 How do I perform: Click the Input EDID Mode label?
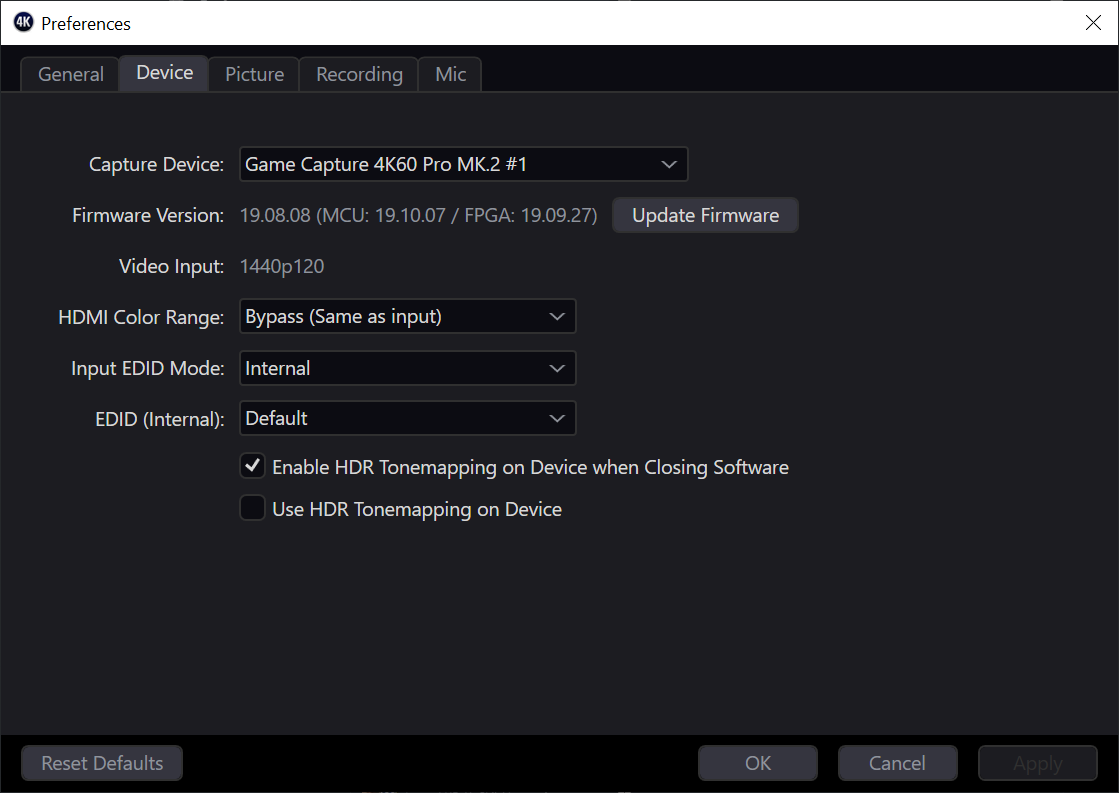[147, 368]
